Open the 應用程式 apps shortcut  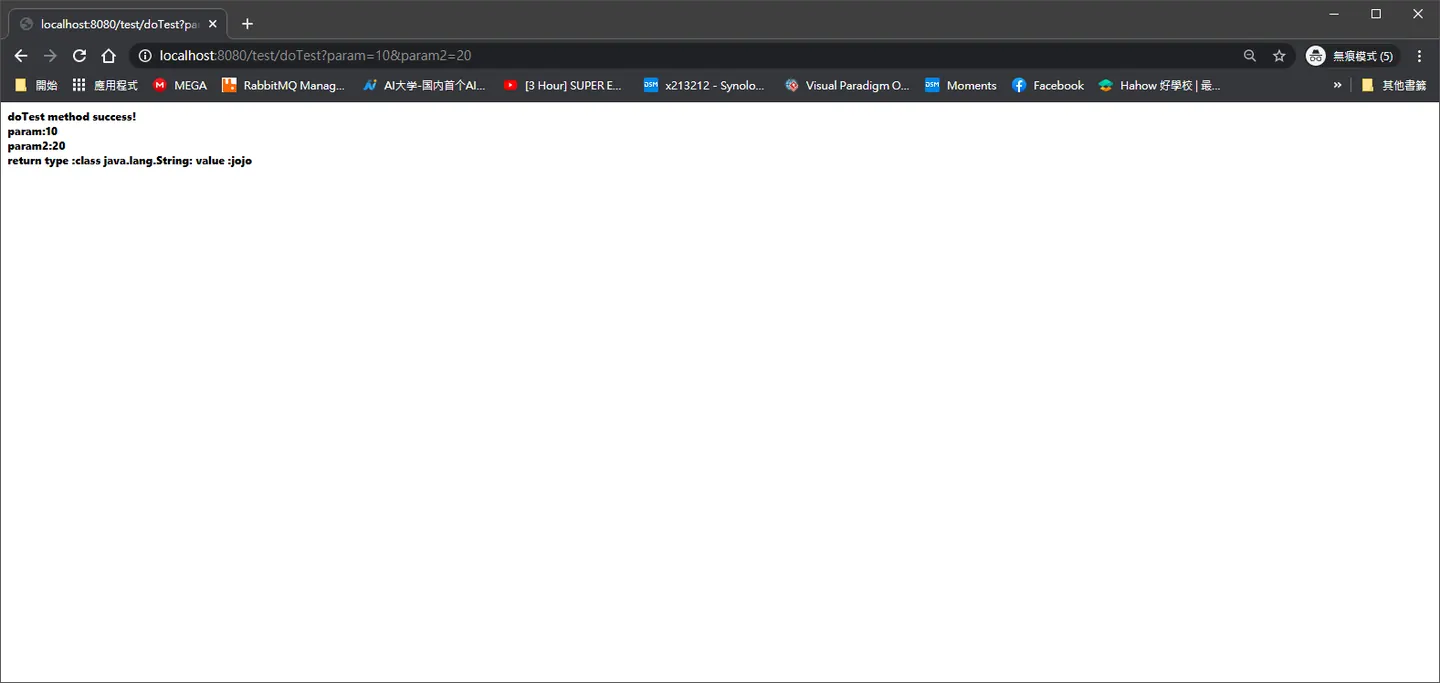105,85
